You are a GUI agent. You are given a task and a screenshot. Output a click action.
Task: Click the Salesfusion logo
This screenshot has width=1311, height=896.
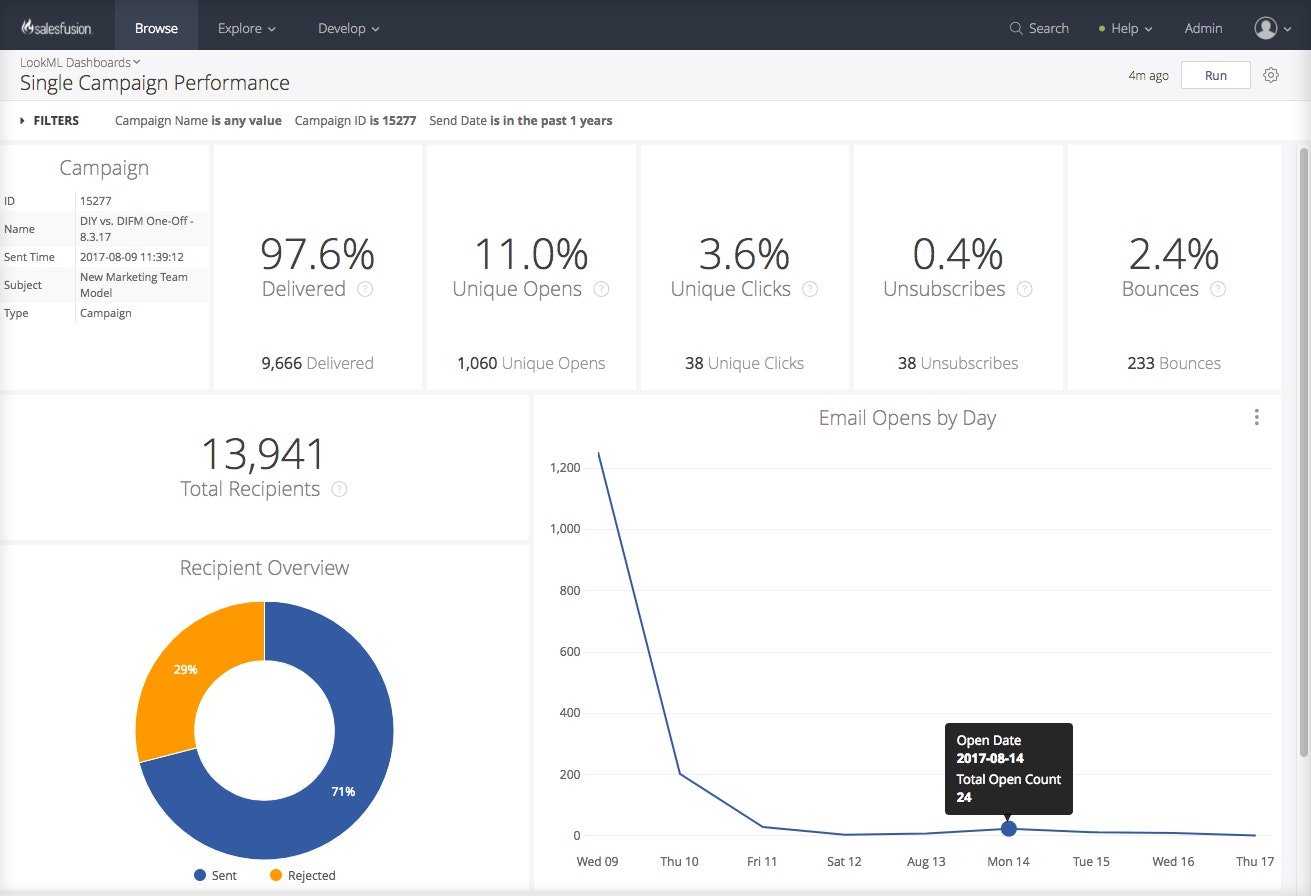point(57,28)
